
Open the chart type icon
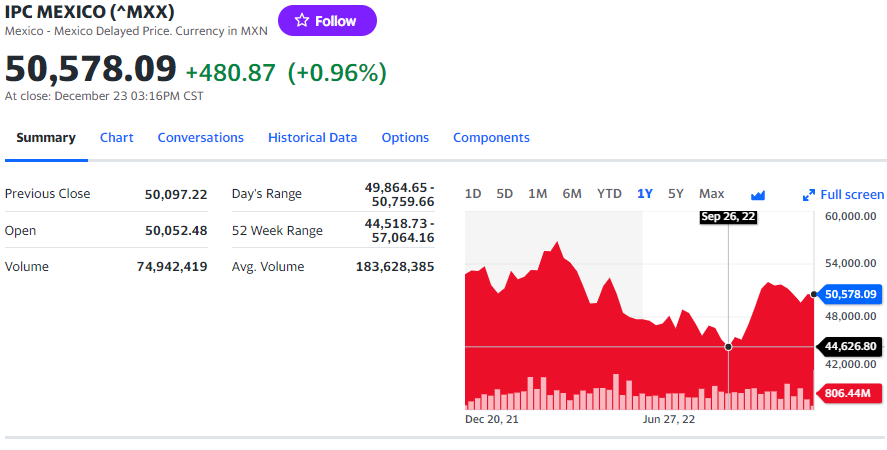point(757,194)
